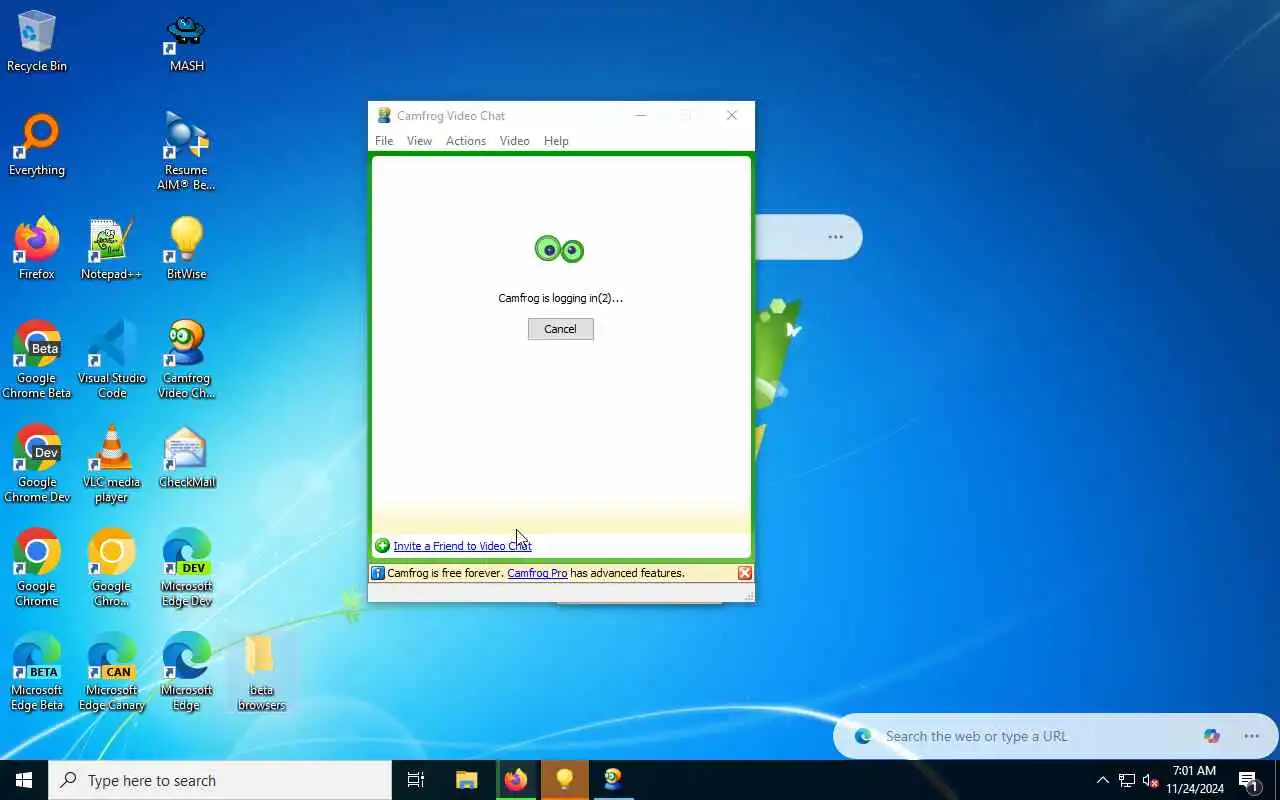Image resolution: width=1280 pixels, height=800 pixels.
Task: Open the ellipsis menu behind Camfrog window
Action: tap(835, 237)
